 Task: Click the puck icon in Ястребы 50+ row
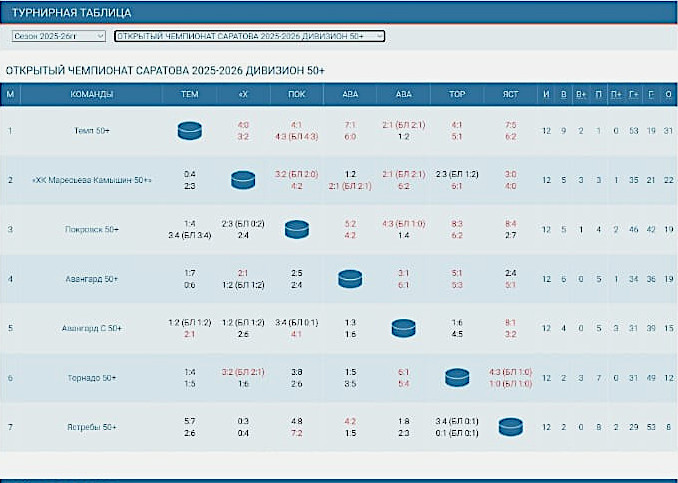(510, 427)
